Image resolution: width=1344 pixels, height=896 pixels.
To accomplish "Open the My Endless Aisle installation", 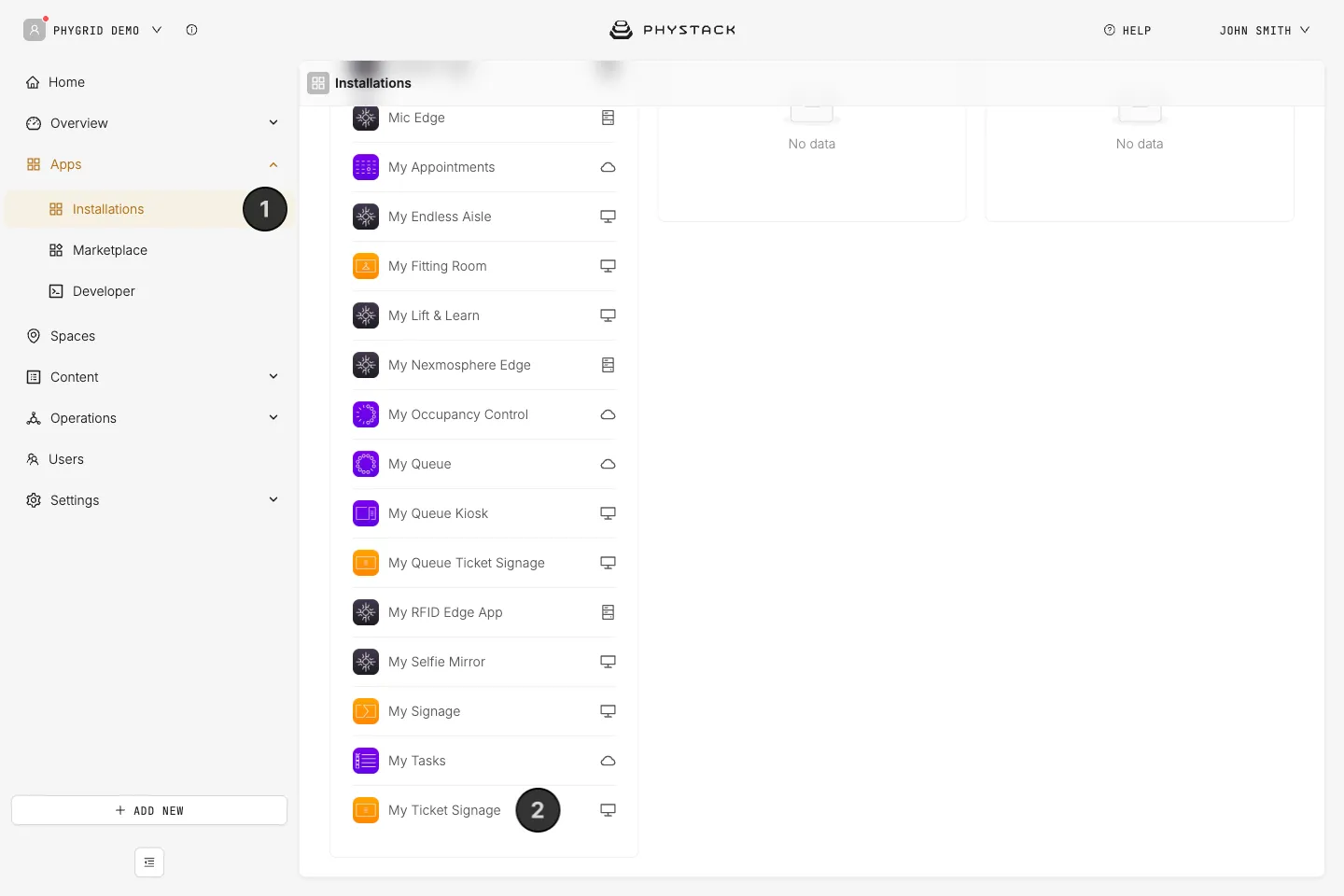I will (x=484, y=217).
